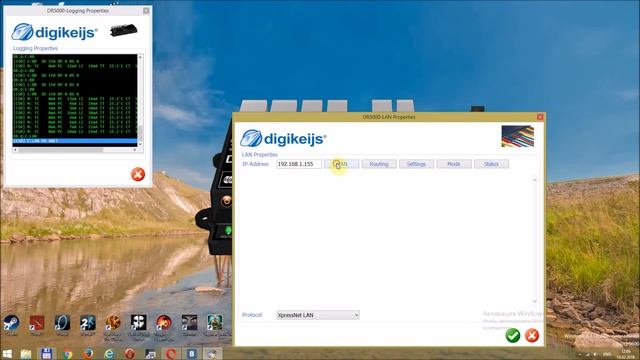Open File Explorer from the taskbar
This screenshot has width=640, height=360.
(26, 353)
